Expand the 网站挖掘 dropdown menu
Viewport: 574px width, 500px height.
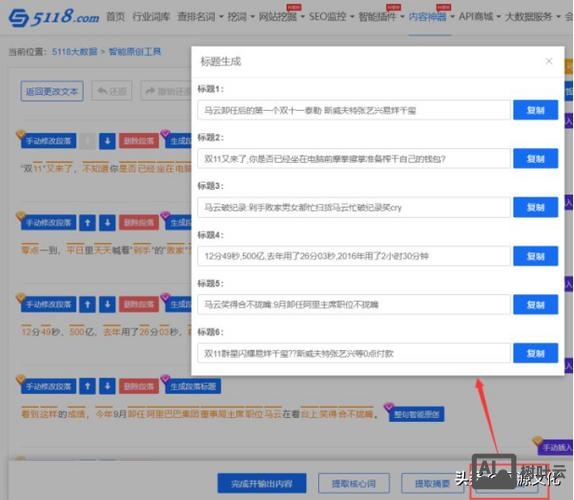click(x=282, y=16)
